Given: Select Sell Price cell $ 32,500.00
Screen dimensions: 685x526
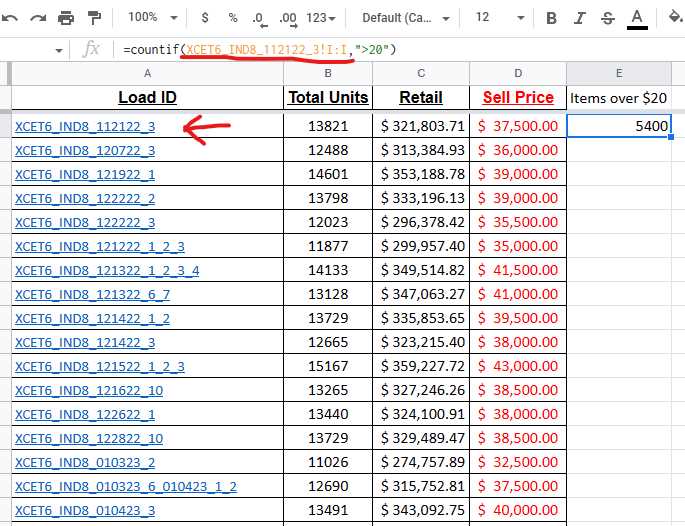Looking at the screenshot, I should coord(518,462).
